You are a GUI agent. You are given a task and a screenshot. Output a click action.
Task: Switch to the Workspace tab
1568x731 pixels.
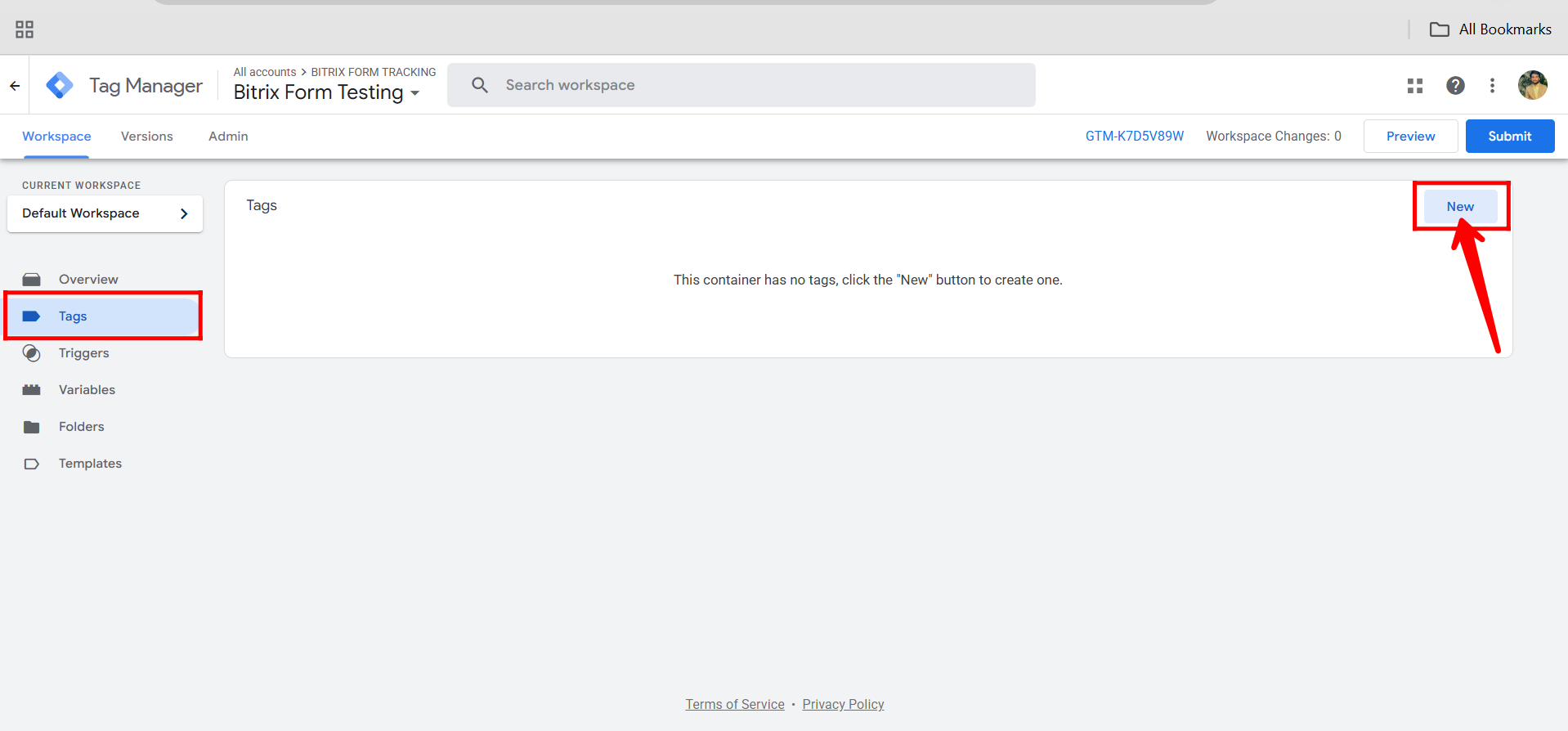[x=56, y=137]
